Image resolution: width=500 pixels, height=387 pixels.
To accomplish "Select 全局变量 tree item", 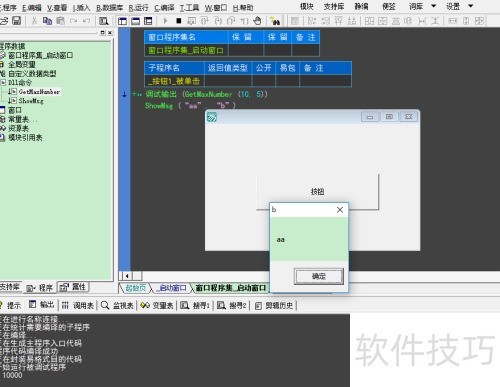I will pos(22,64).
